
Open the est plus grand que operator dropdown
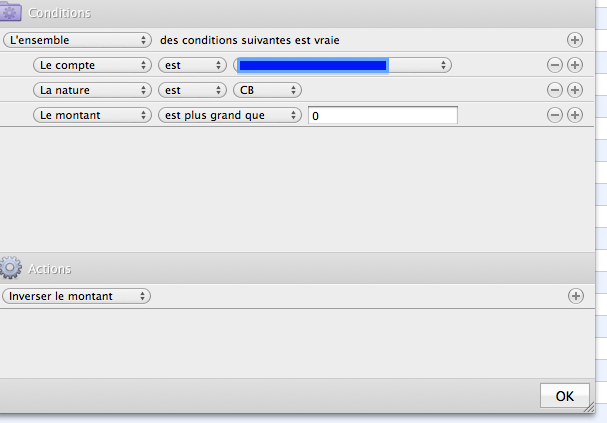pyautogui.click(x=230, y=115)
